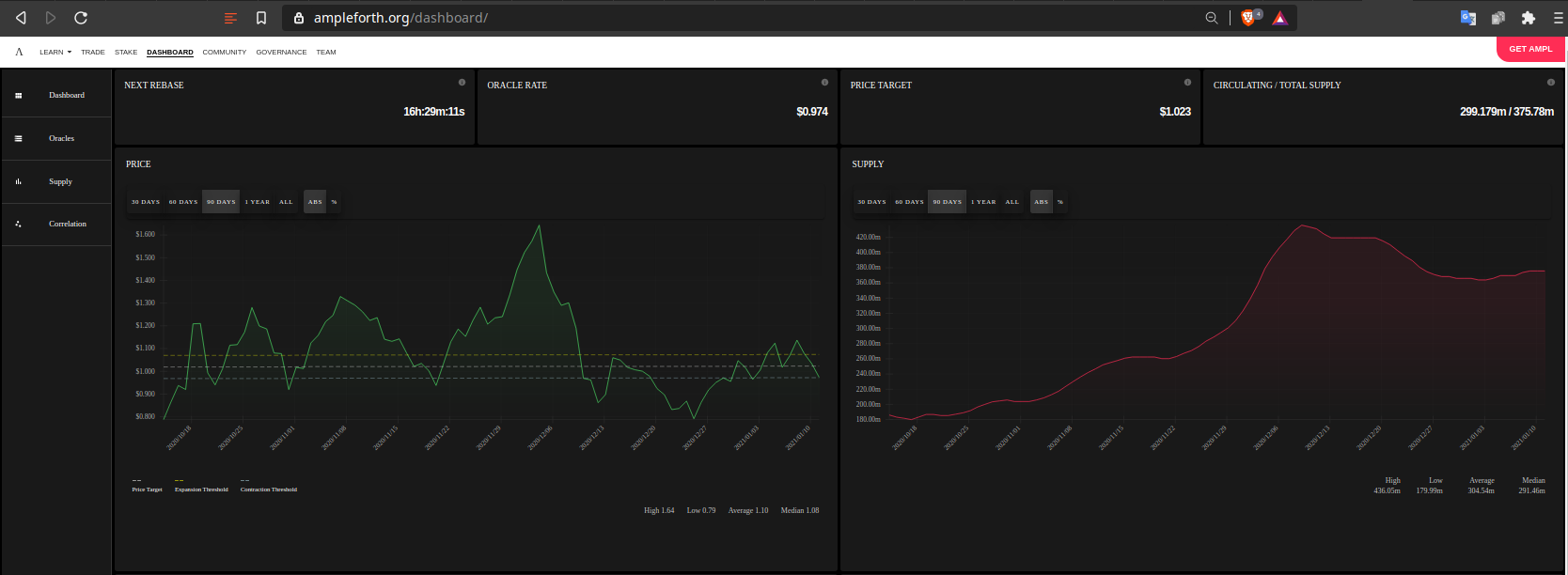Select 1 YEAR range on supply chart
1568x575 pixels.
tap(983, 202)
